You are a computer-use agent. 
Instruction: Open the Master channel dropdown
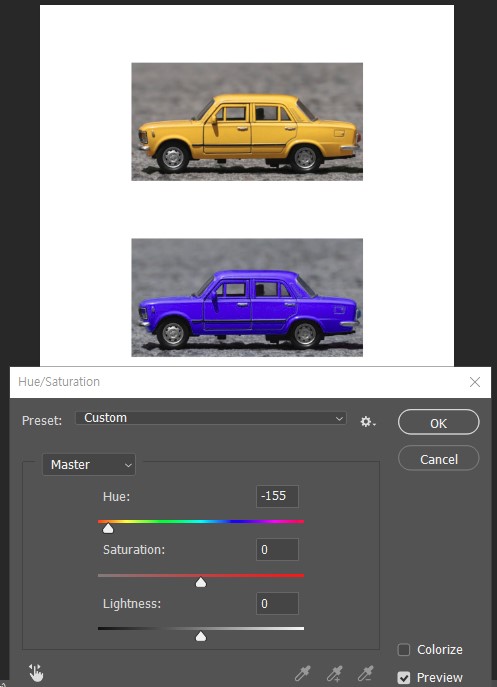(x=89, y=464)
